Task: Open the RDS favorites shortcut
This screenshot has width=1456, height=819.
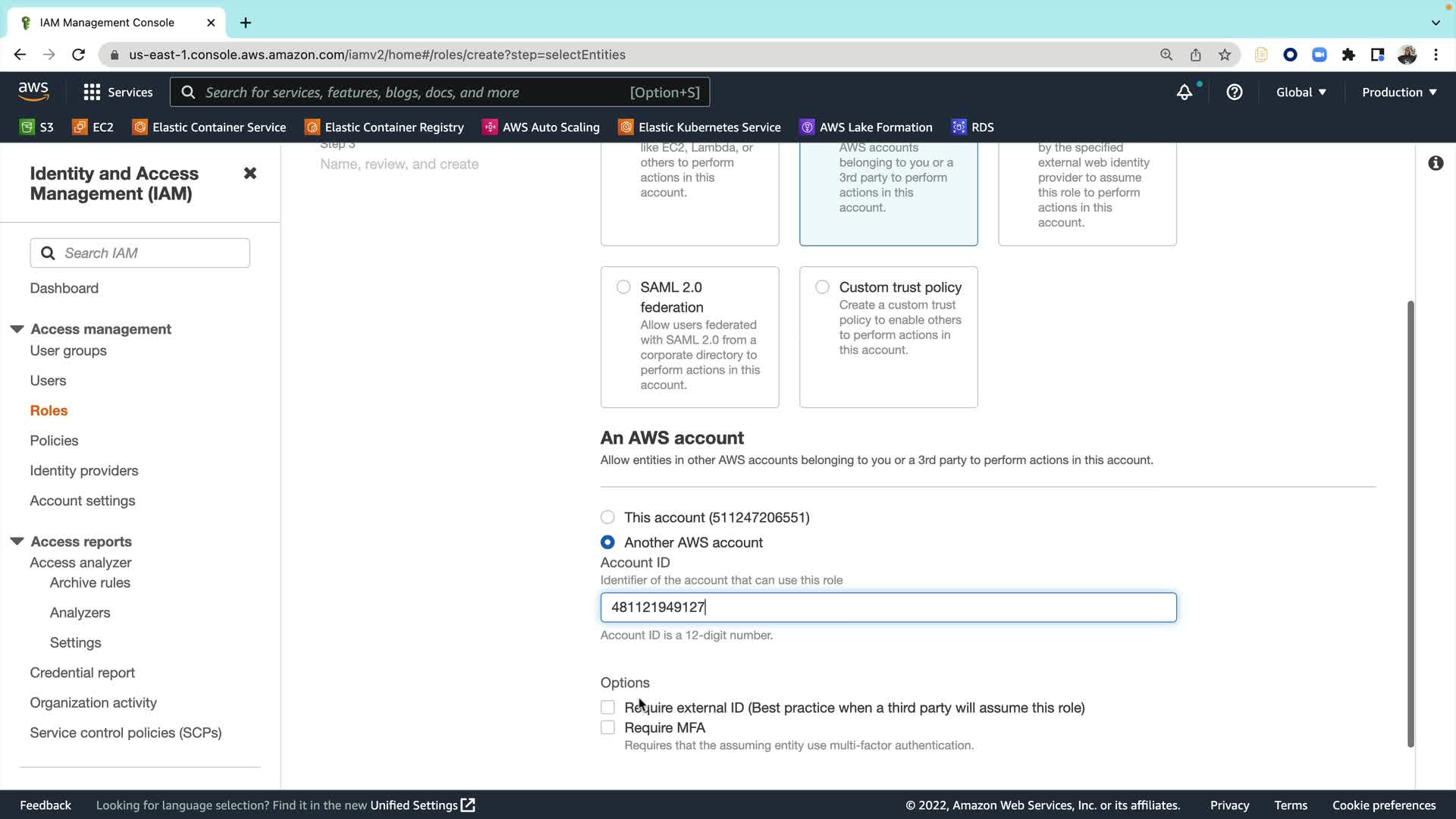Action: (973, 127)
